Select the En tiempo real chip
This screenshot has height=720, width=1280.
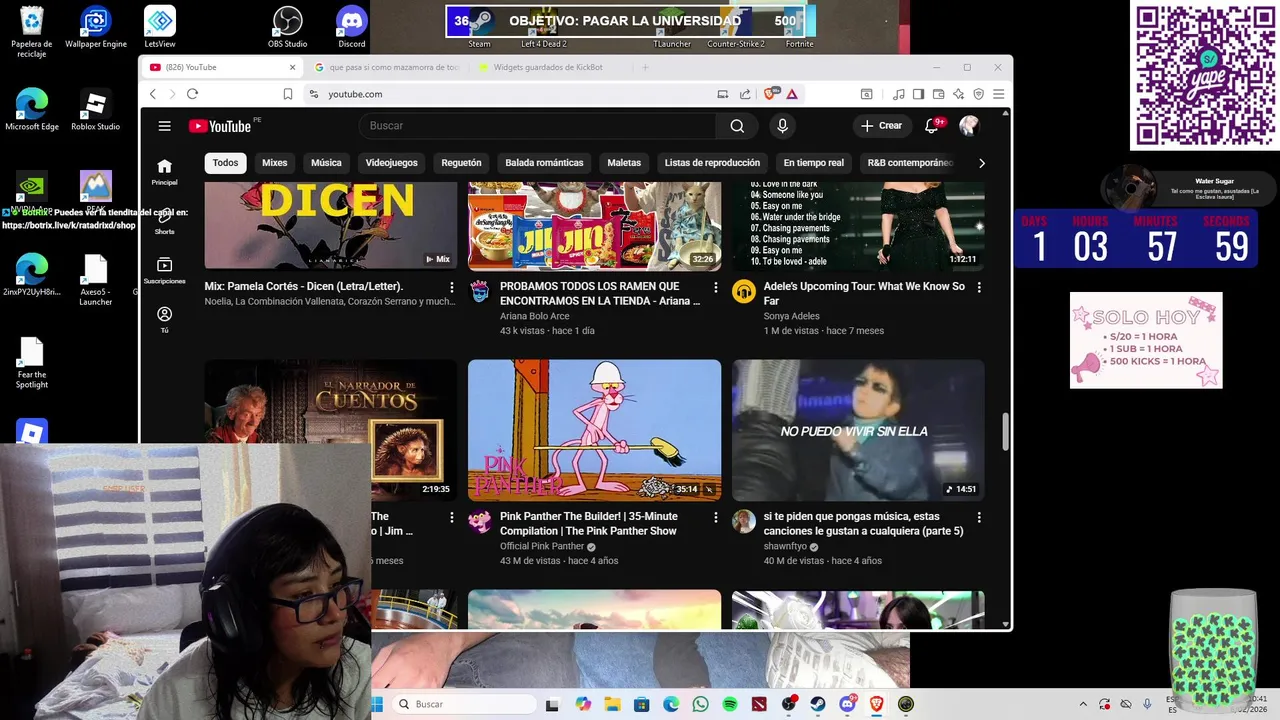coord(813,163)
